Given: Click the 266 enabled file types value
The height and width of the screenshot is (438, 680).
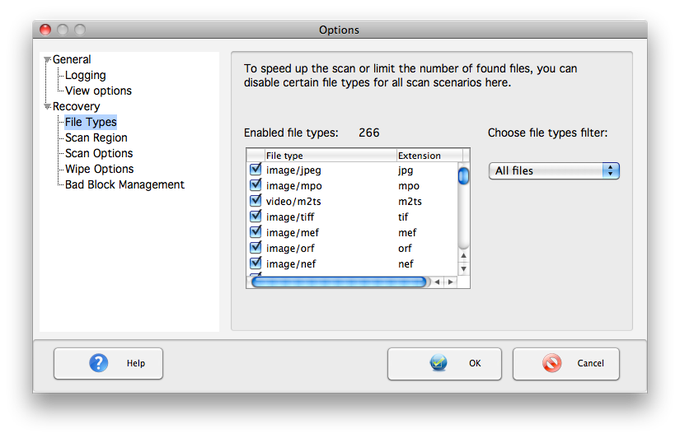Looking at the screenshot, I should pyautogui.click(x=369, y=133).
